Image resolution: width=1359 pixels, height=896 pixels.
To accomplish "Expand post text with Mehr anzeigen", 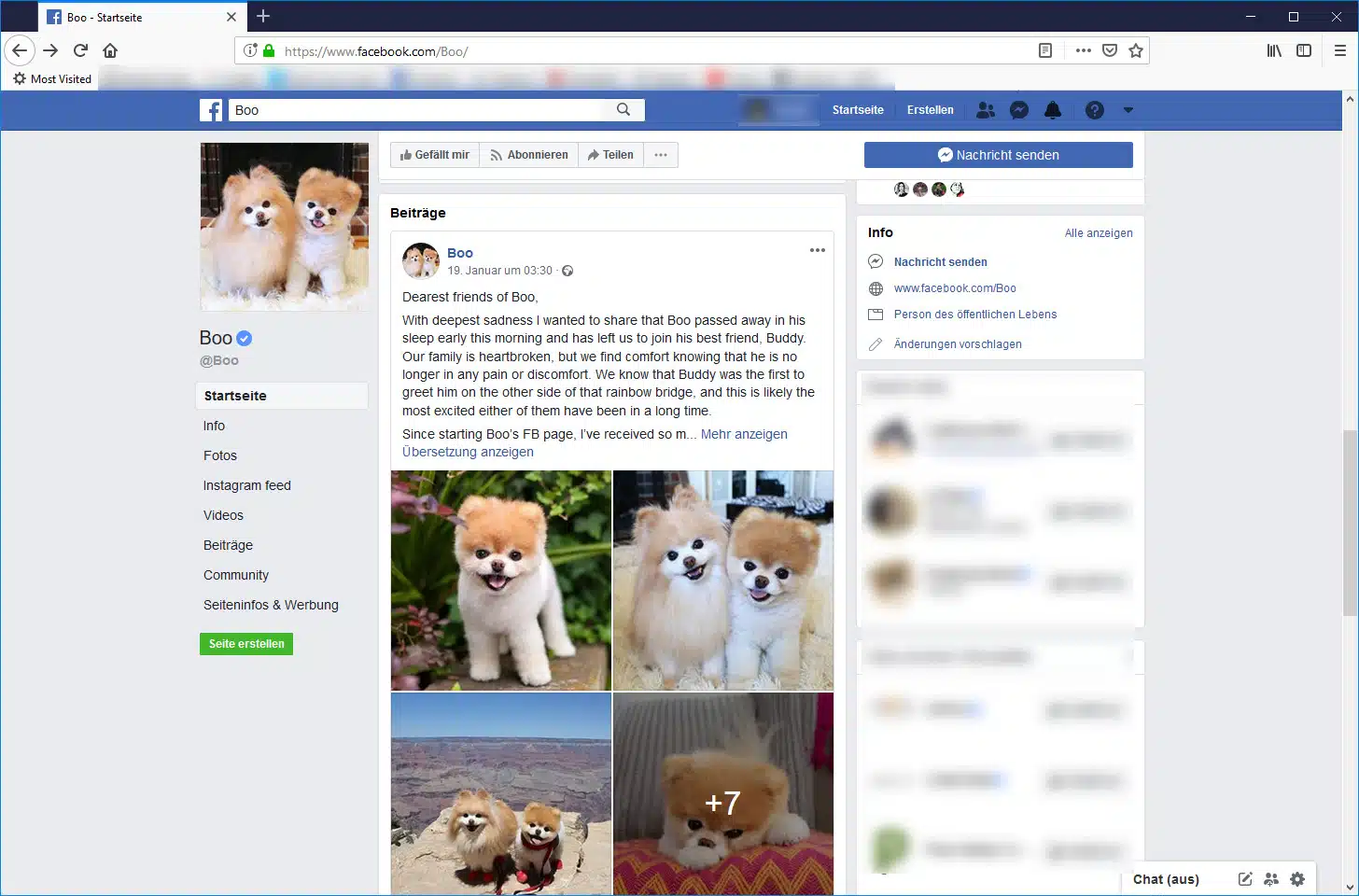I will (x=744, y=434).
